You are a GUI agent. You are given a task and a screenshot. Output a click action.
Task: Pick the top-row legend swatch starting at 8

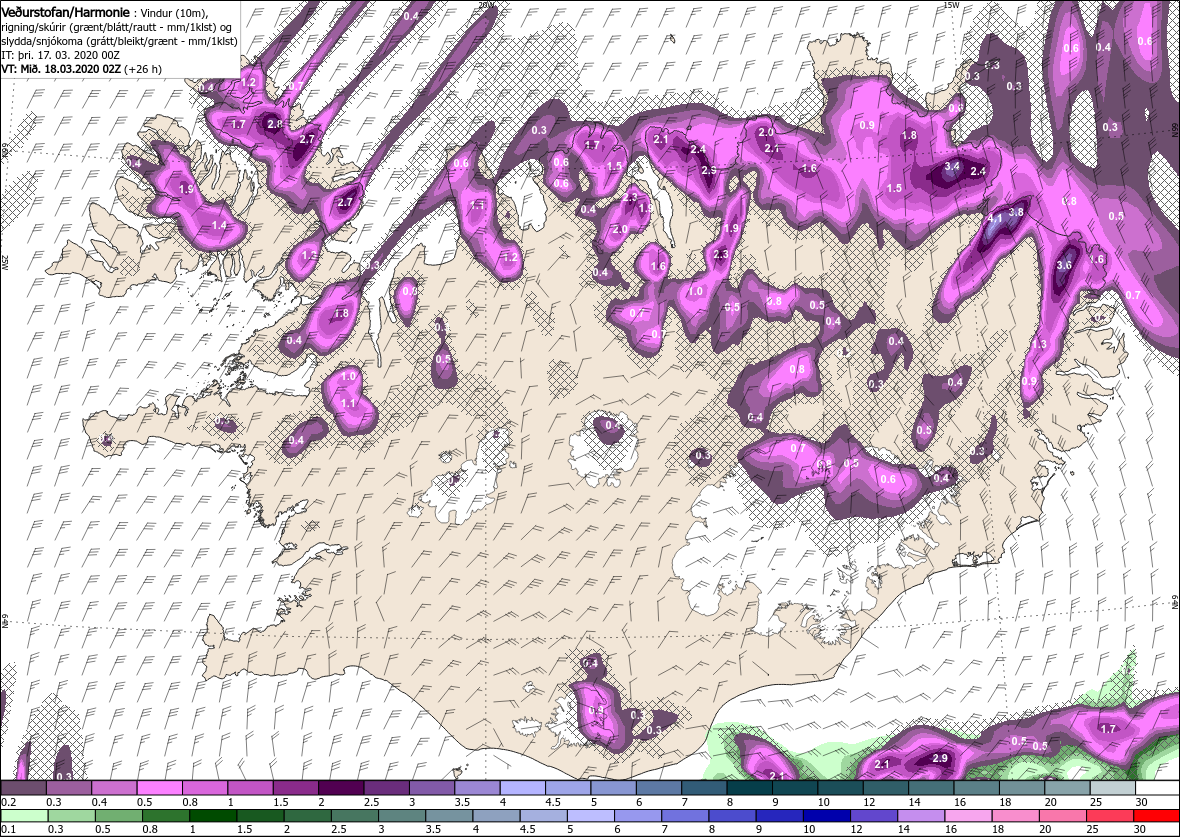pos(750,787)
